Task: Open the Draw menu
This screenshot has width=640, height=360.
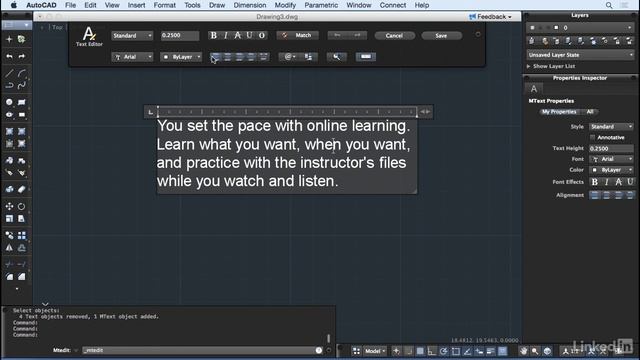Action: click(x=217, y=5)
